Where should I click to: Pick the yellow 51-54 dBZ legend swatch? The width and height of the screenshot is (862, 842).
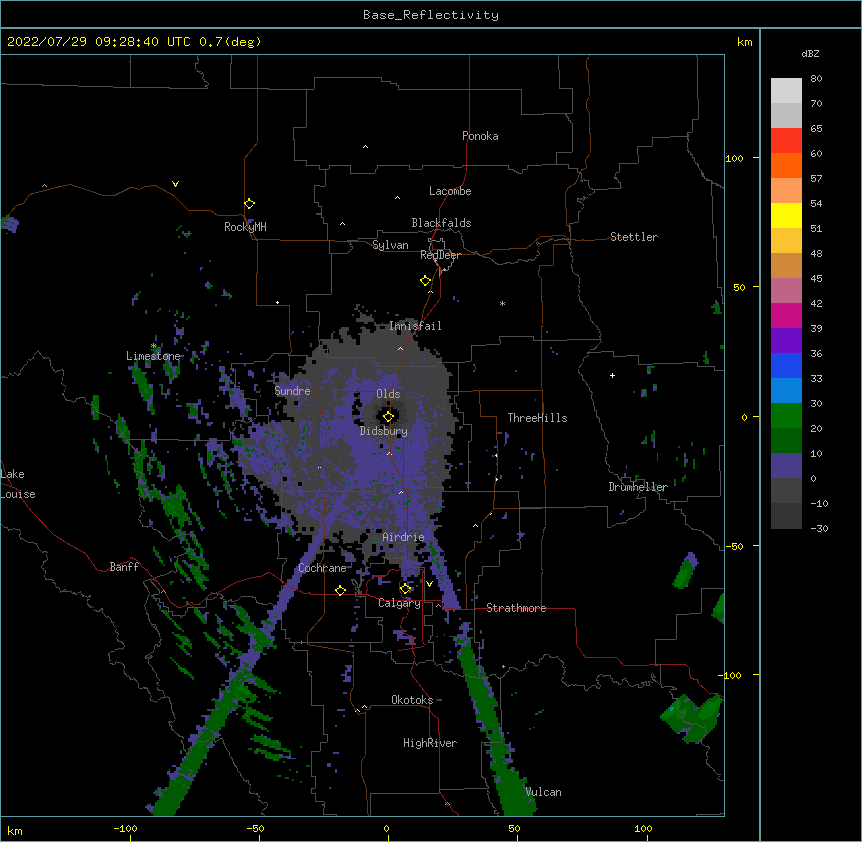tap(786, 216)
